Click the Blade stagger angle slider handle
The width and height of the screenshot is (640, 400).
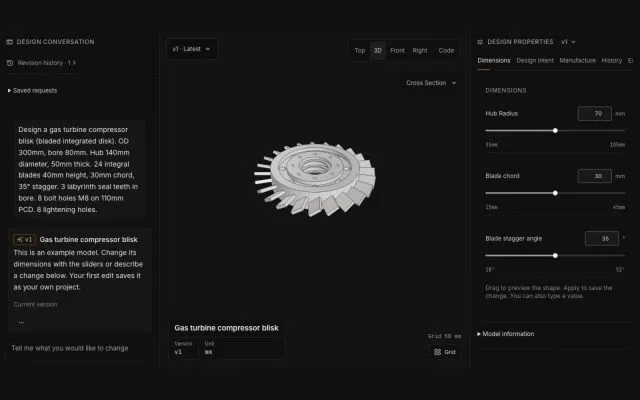point(555,256)
